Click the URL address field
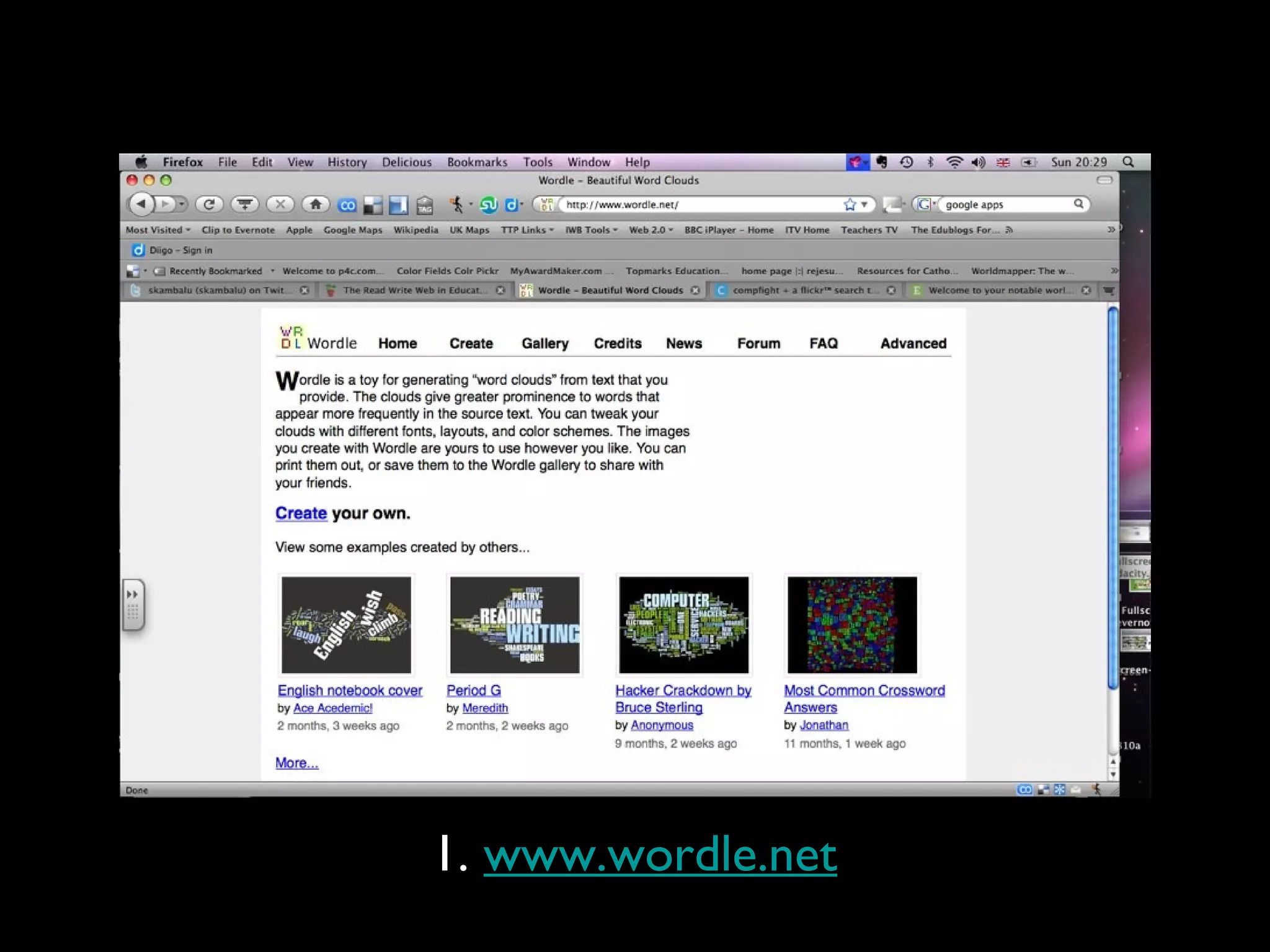Image resolution: width=1270 pixels, height=952 pixels. pos(701,205)
